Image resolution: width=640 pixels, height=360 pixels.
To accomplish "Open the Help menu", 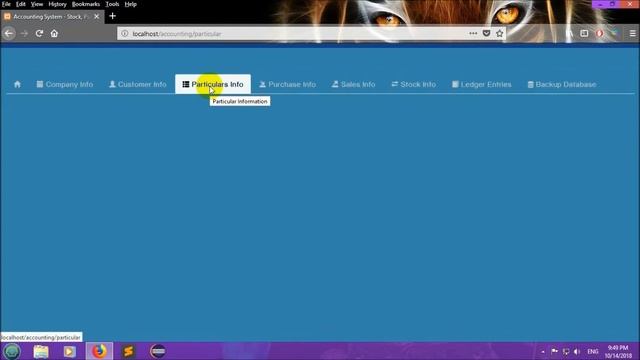I will point(131,4).
